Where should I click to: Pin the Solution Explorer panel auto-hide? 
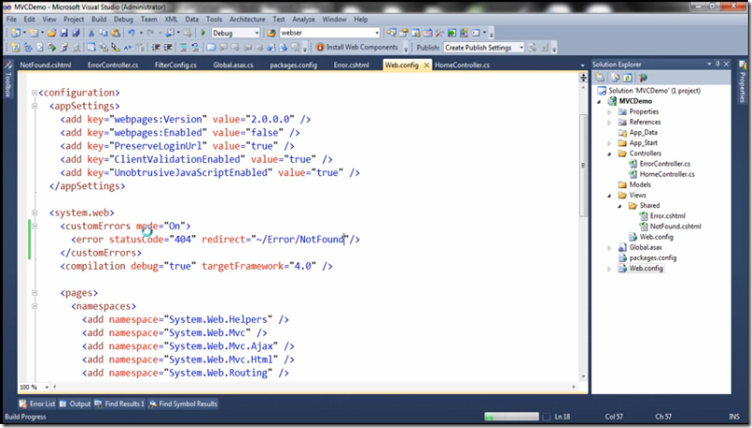pos(717,64)
